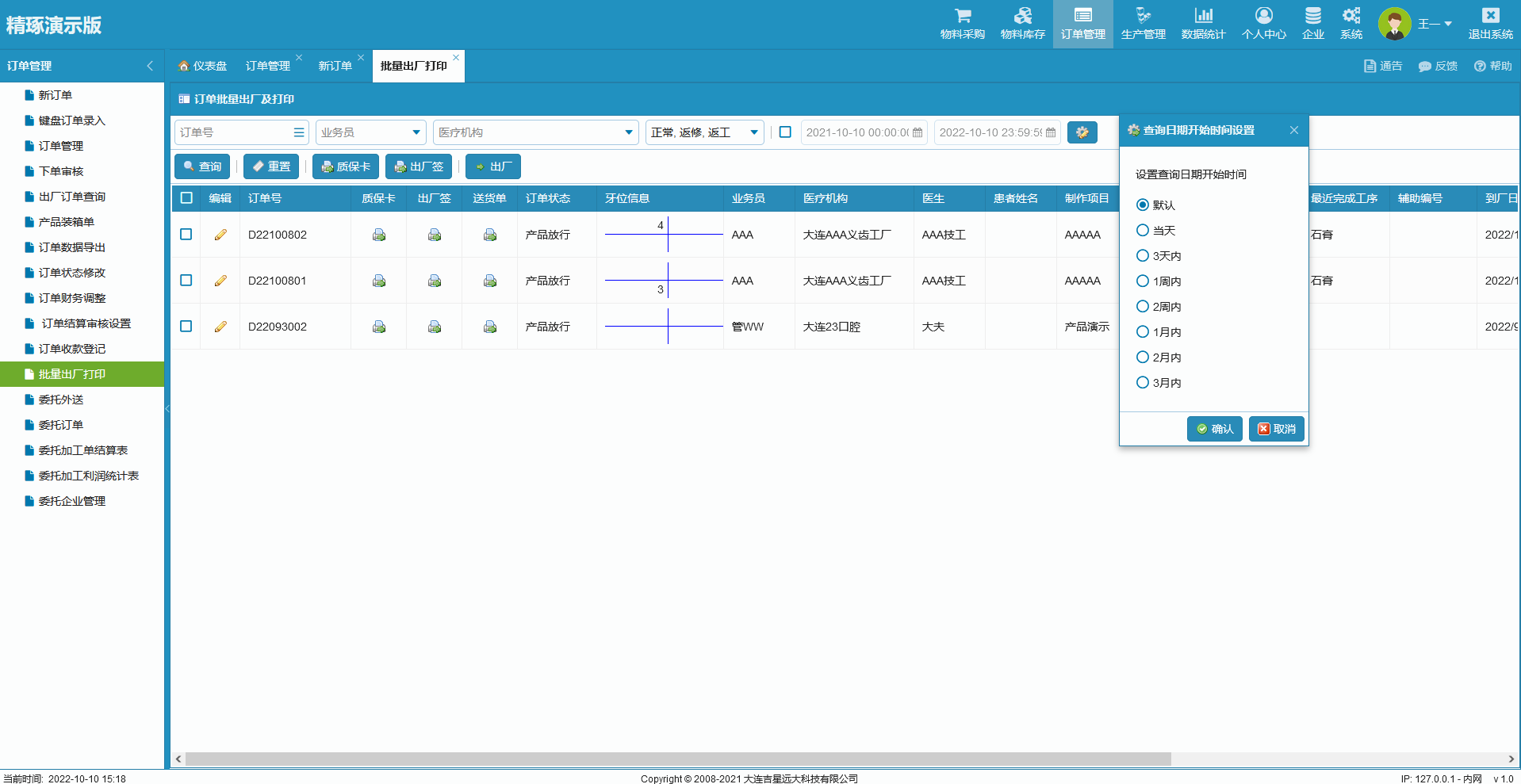1521x784 pixels.
Task: Select the 当天 radio option
Action: coord(1143,230)
